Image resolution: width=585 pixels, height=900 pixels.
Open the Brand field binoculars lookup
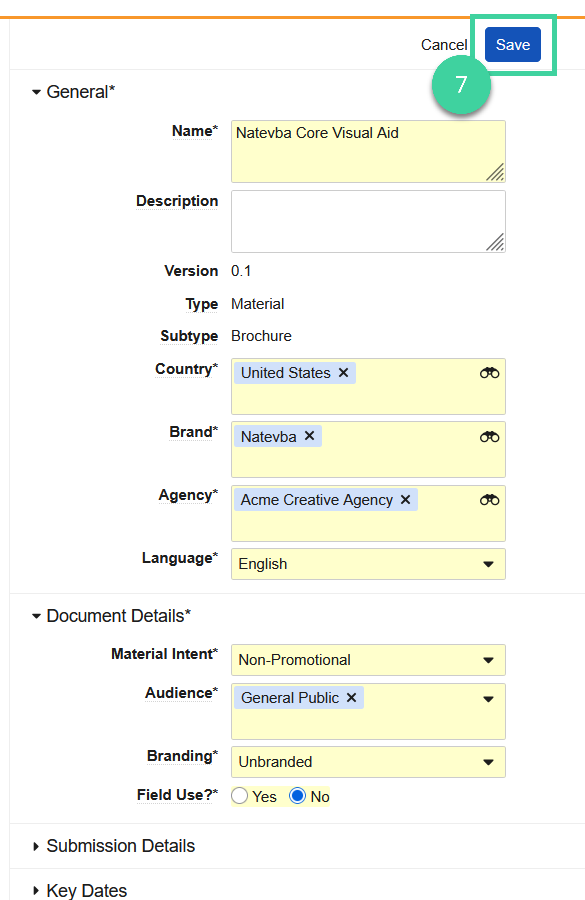pyautogui.click(x=488, y=435)
